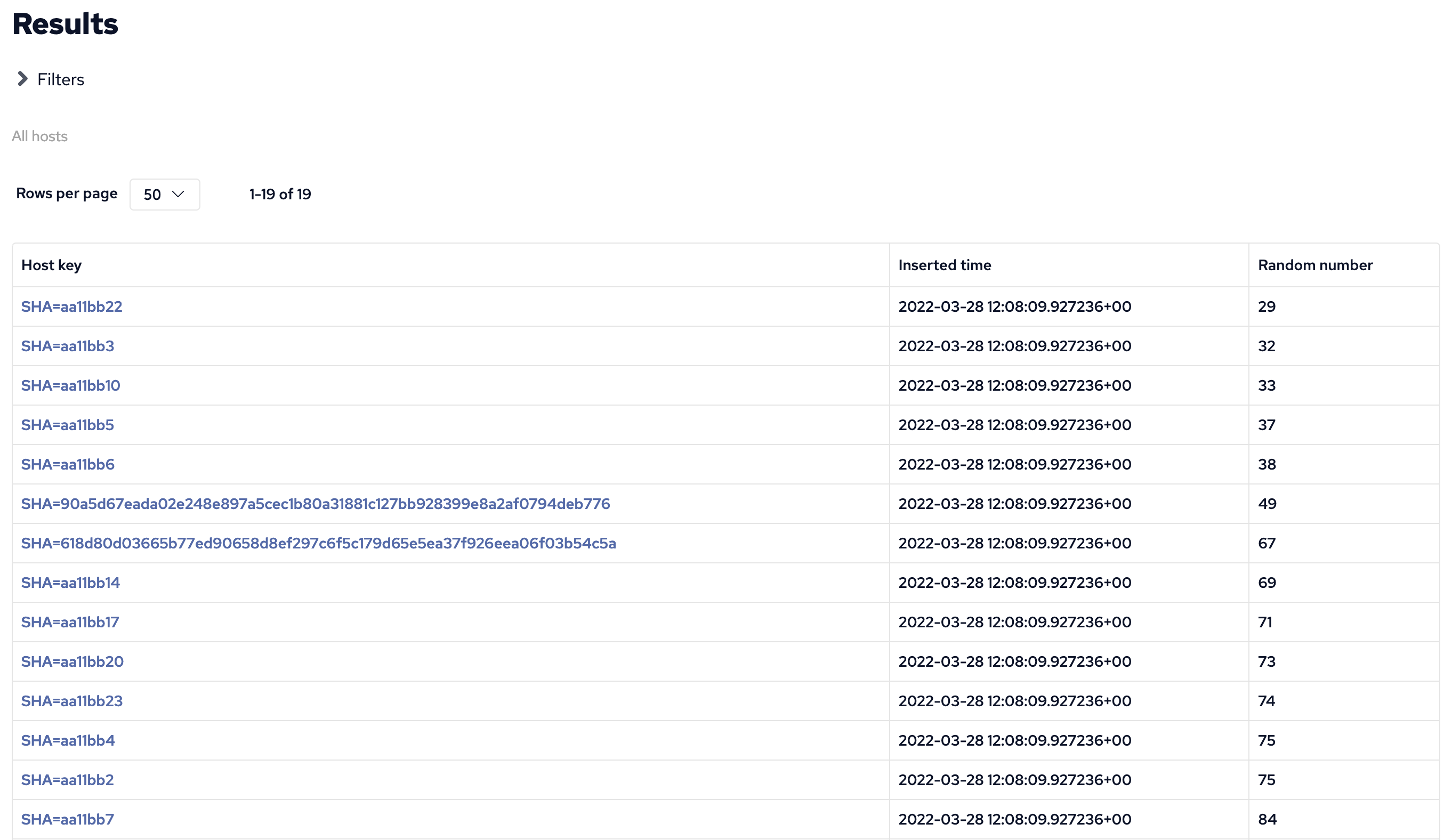Open host link SHA=aa11bb2
The width and height of the screenshot is (1452, 840).
click(x=67, y=780)
